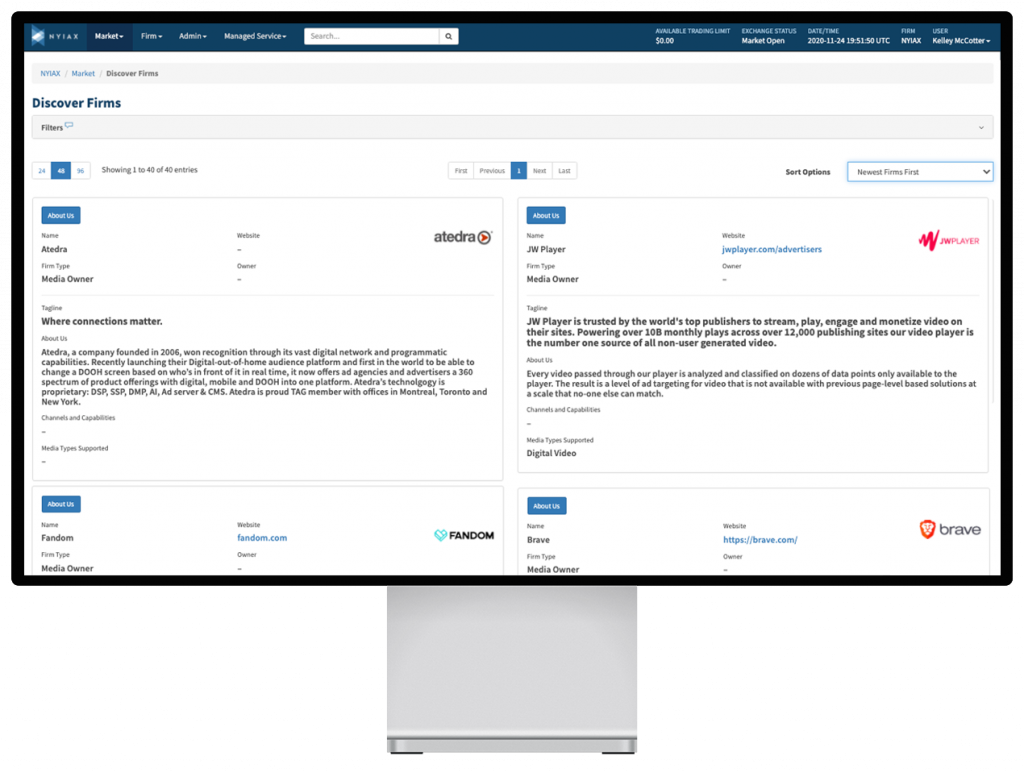Click the 'Market Open' exchange status
Image resolution: width=1024 pixels, height=772 pixels.
pos(763,40)
